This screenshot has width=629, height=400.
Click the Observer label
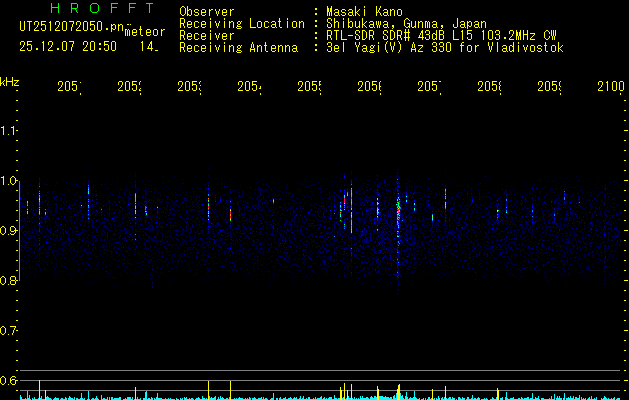(x=207, y=12)
